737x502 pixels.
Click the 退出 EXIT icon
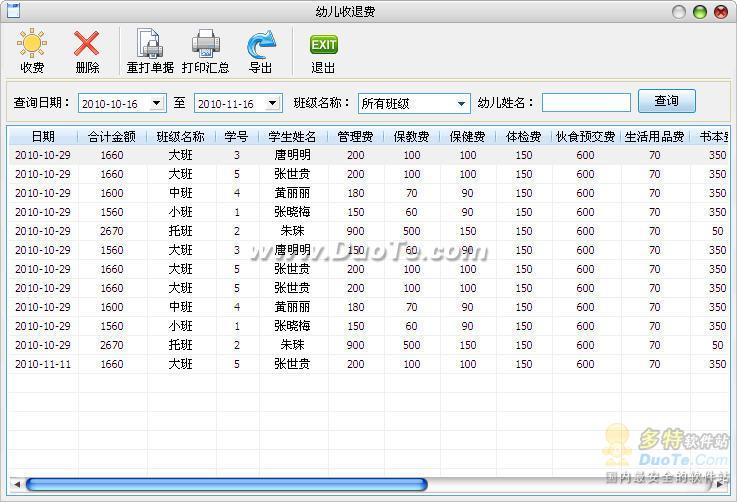coord(323,45)
